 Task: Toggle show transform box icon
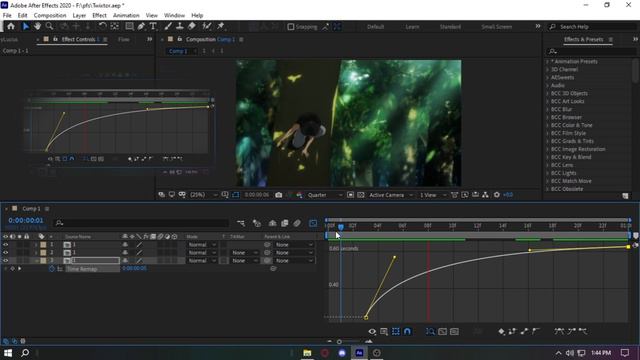(x=396, y=331)
